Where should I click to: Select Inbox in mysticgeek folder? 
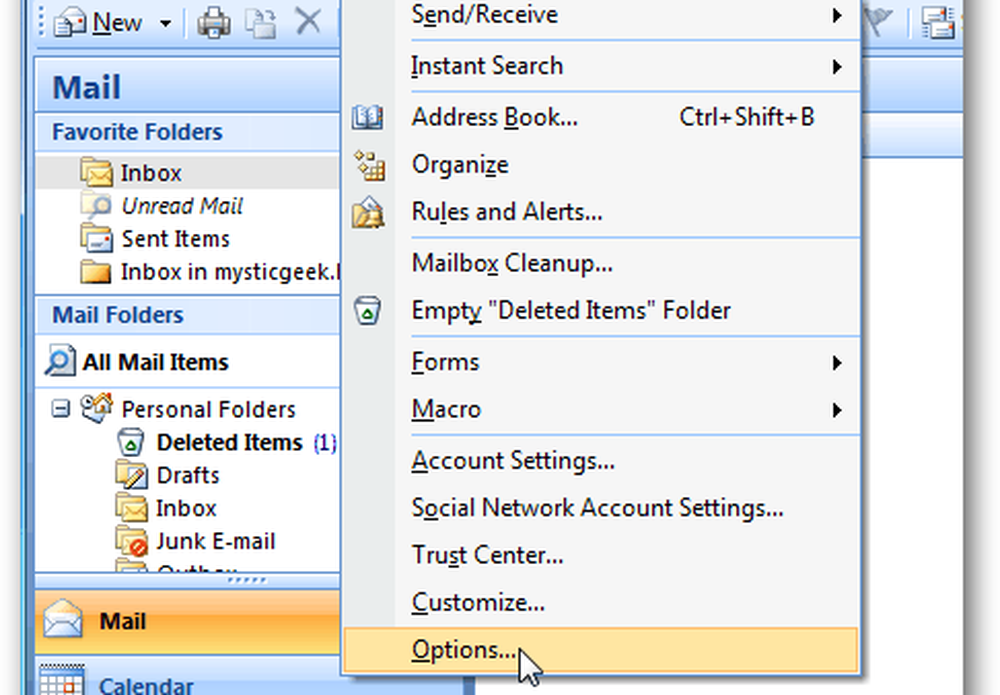[x=188, y=272]
